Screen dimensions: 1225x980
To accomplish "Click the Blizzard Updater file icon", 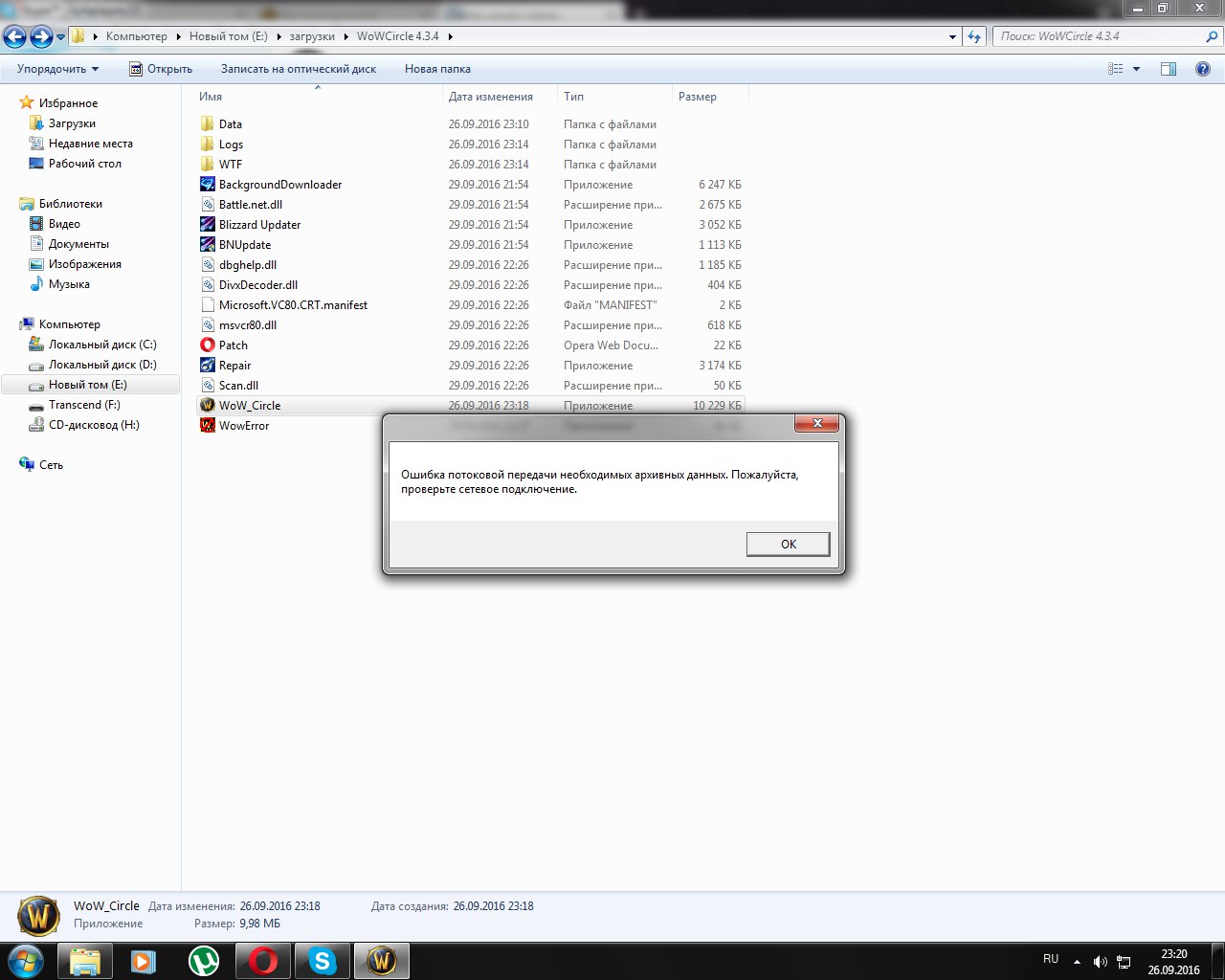I will tap(208, 225).
